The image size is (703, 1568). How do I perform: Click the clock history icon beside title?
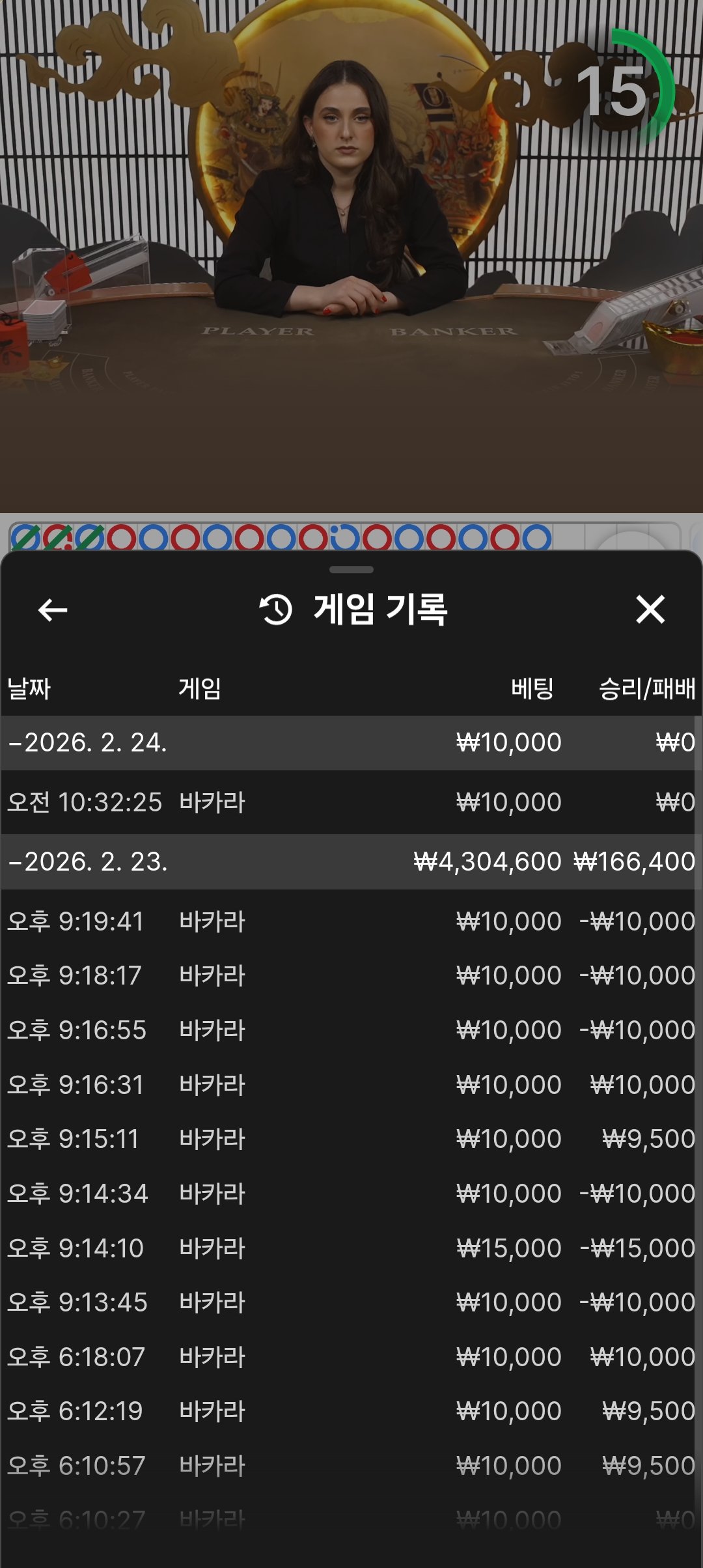tap(276, 610)
